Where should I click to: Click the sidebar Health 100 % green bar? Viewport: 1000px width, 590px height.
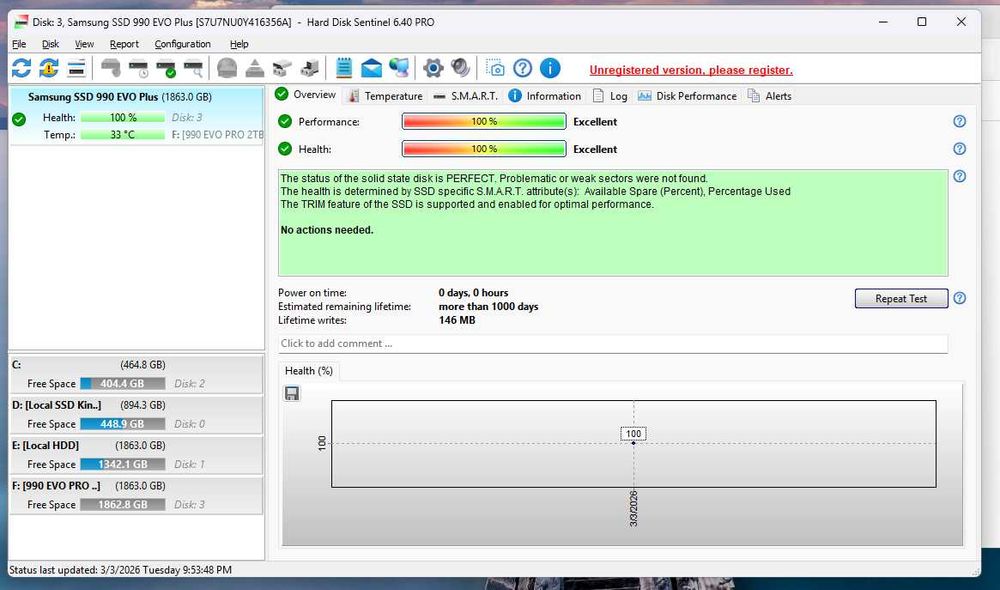122,117
